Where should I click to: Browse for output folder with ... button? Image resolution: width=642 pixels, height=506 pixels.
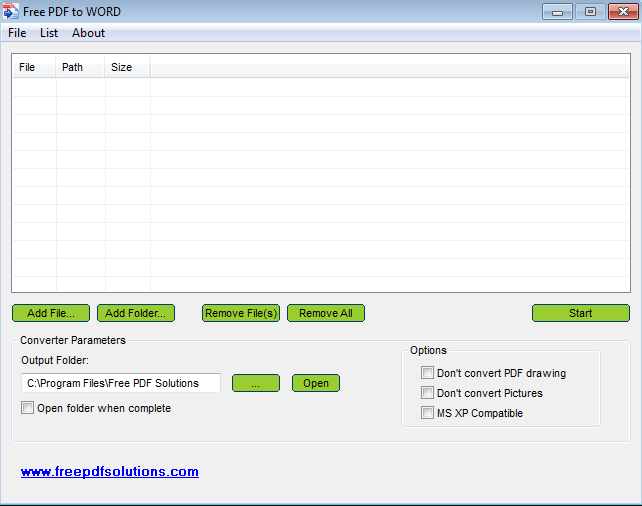pos(256,383)
